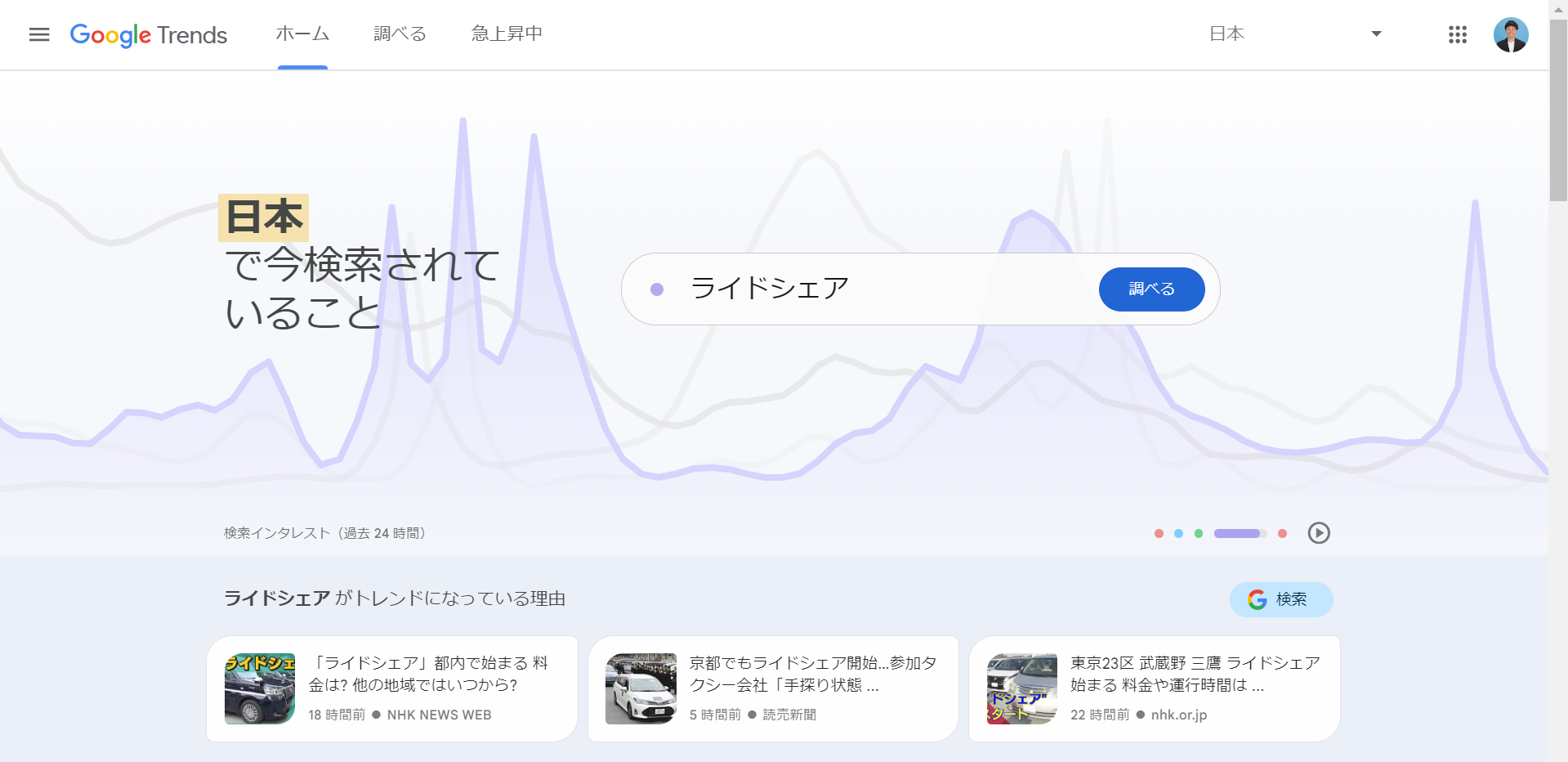
Task: Click the purple dot beside ライドシェア
Action: tap(657, 289)
